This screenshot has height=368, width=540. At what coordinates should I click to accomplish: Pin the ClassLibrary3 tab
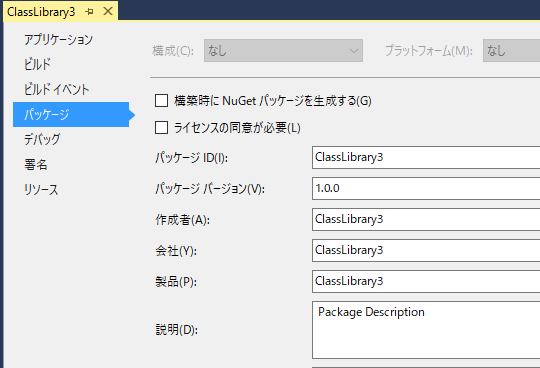[x=89, y=12]
